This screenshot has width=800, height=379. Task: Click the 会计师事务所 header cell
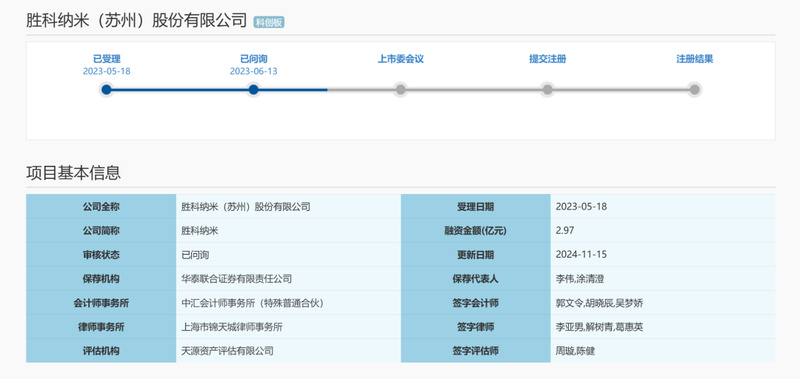(x=101, y=302)
